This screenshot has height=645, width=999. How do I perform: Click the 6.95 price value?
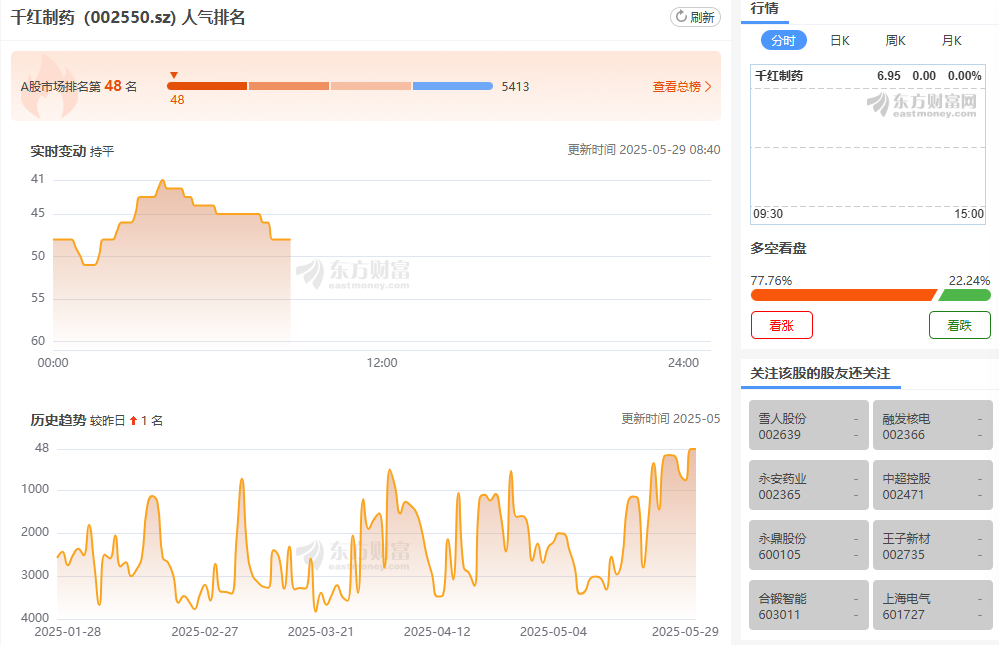[x=889, y=76]
